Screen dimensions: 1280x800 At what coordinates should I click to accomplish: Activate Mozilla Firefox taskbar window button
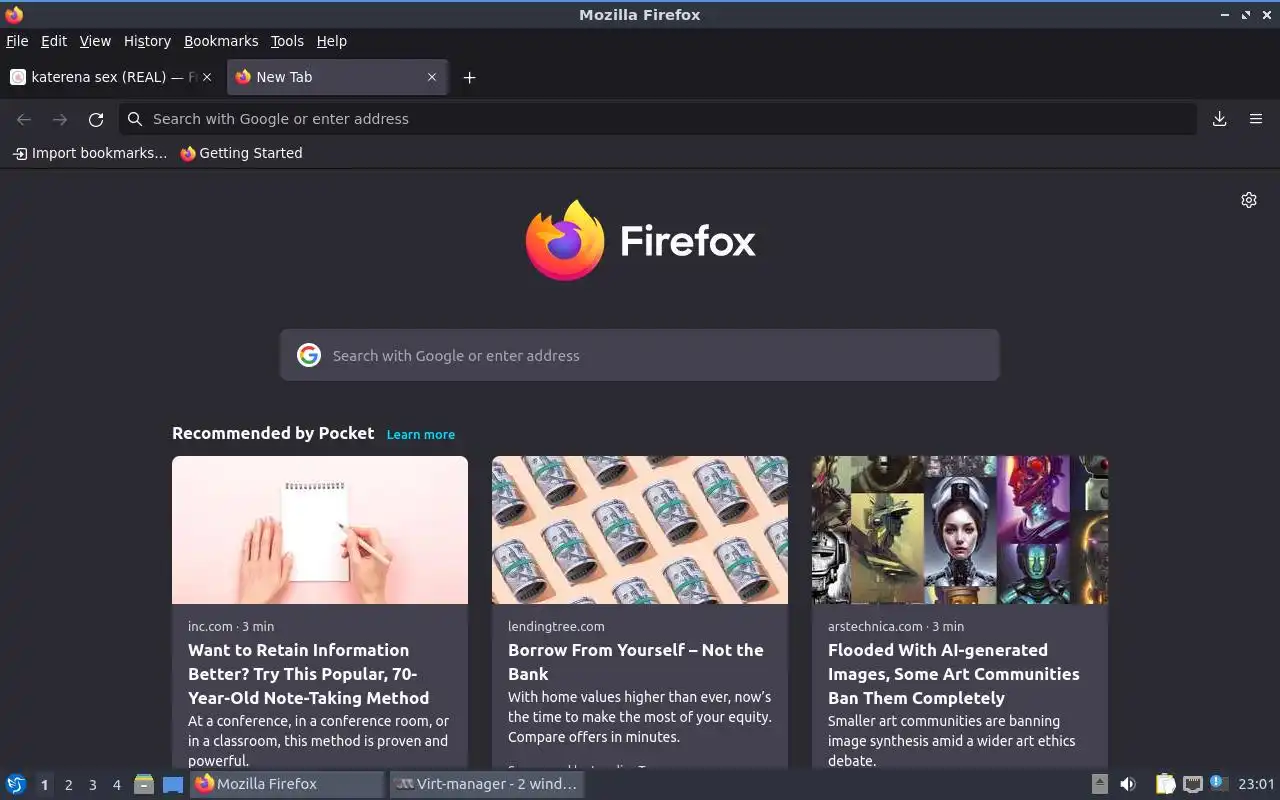point(288,784)
